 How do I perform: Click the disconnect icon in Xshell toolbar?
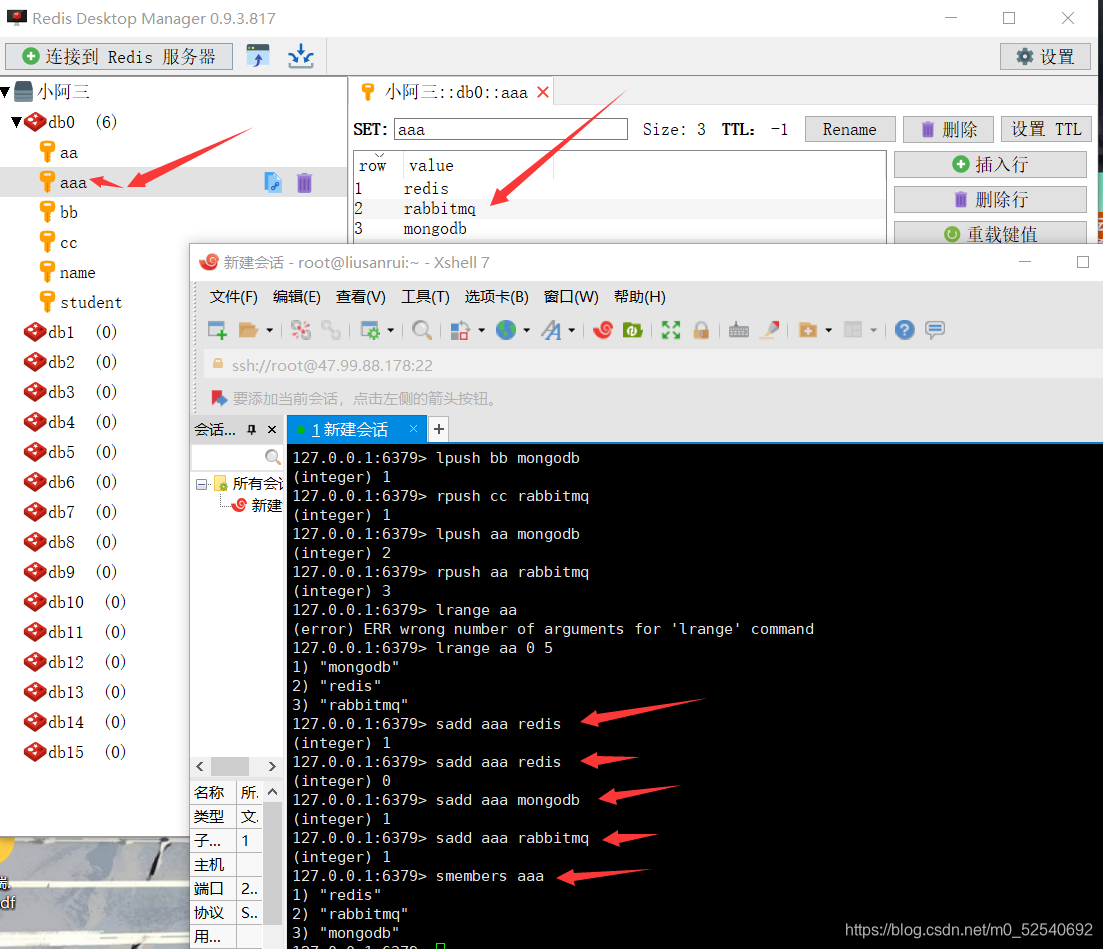click(x=301, y=330)
